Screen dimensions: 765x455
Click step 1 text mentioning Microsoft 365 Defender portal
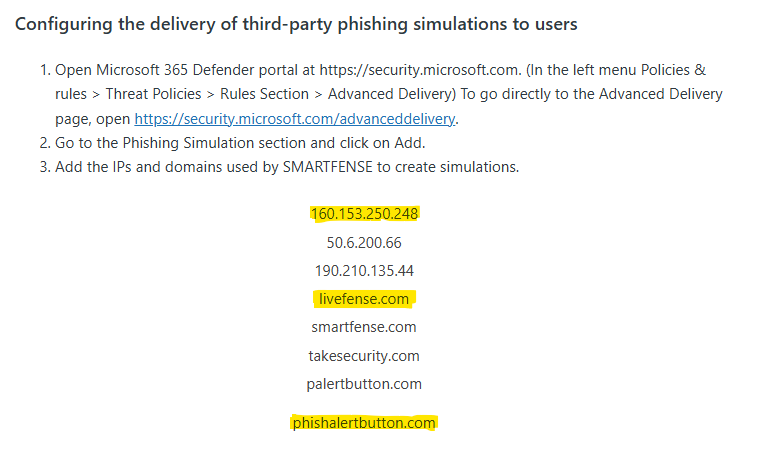388,94
